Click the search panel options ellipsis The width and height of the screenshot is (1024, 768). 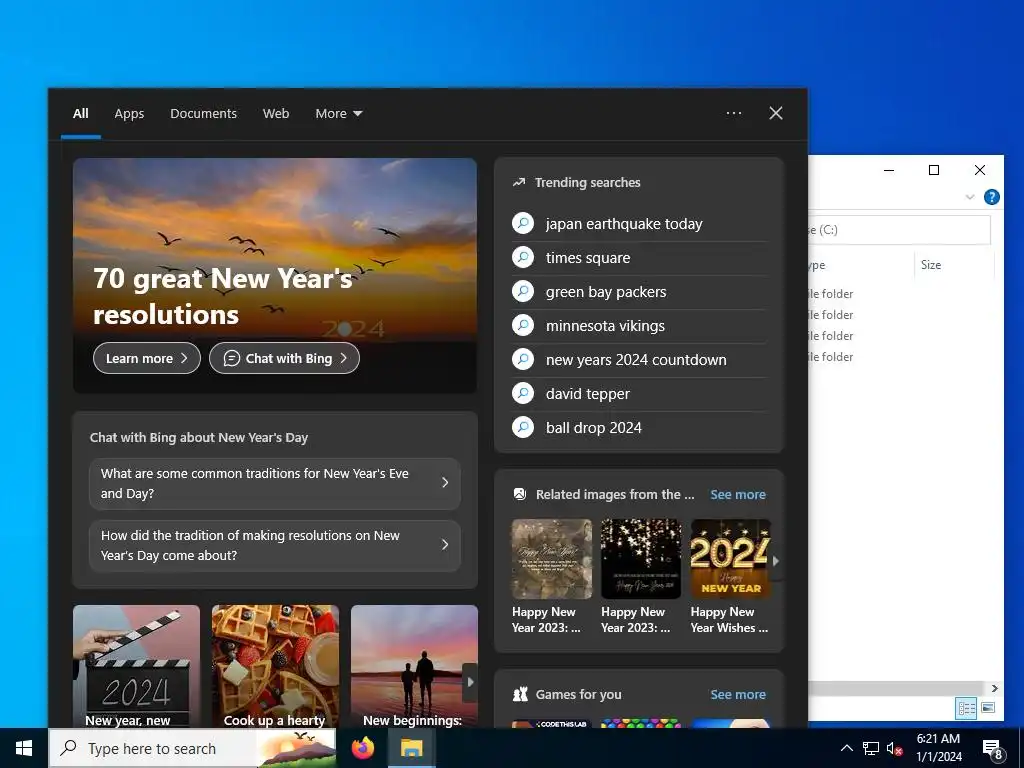(733, 113)
